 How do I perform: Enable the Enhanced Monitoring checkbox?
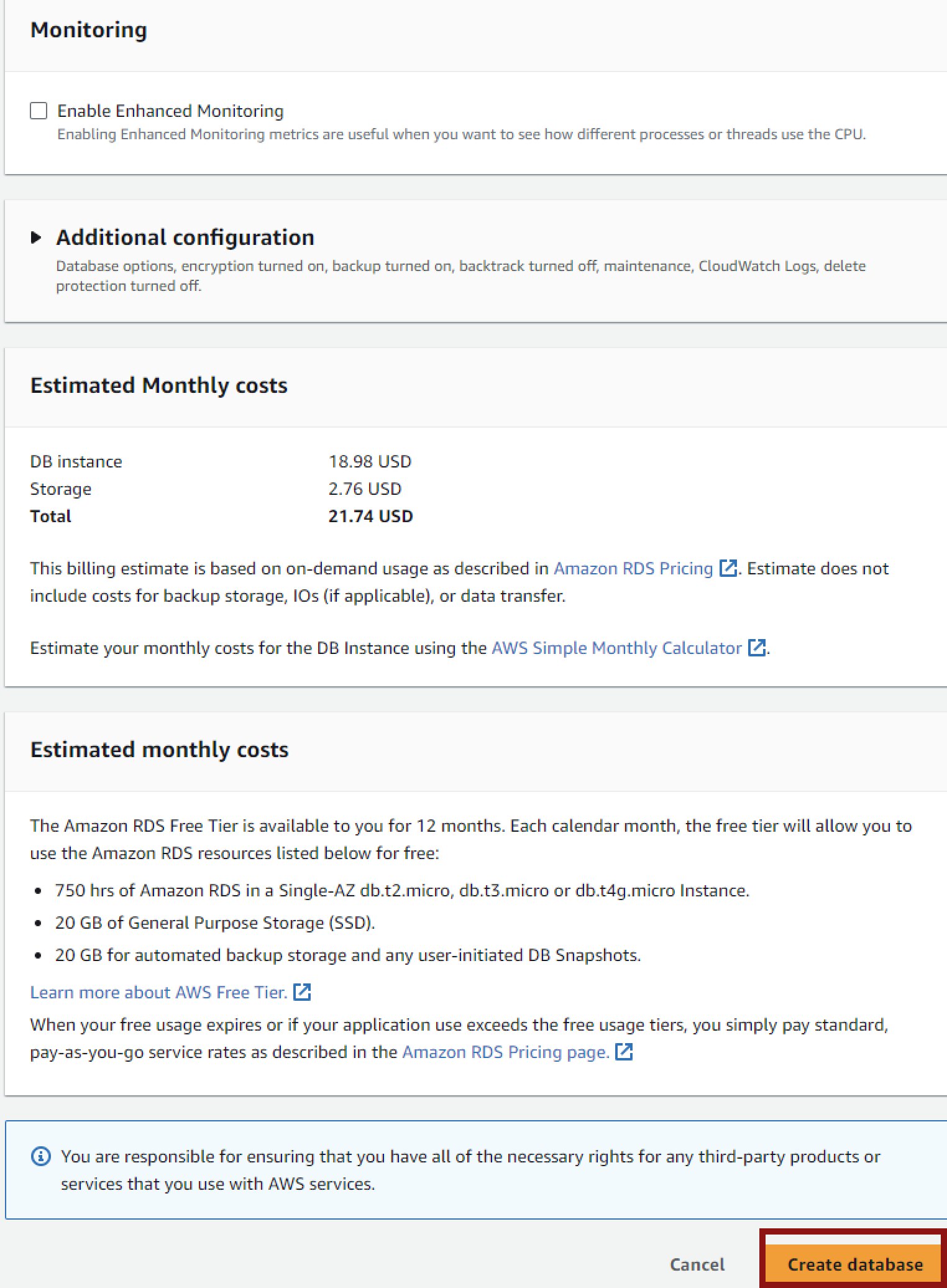39,111
